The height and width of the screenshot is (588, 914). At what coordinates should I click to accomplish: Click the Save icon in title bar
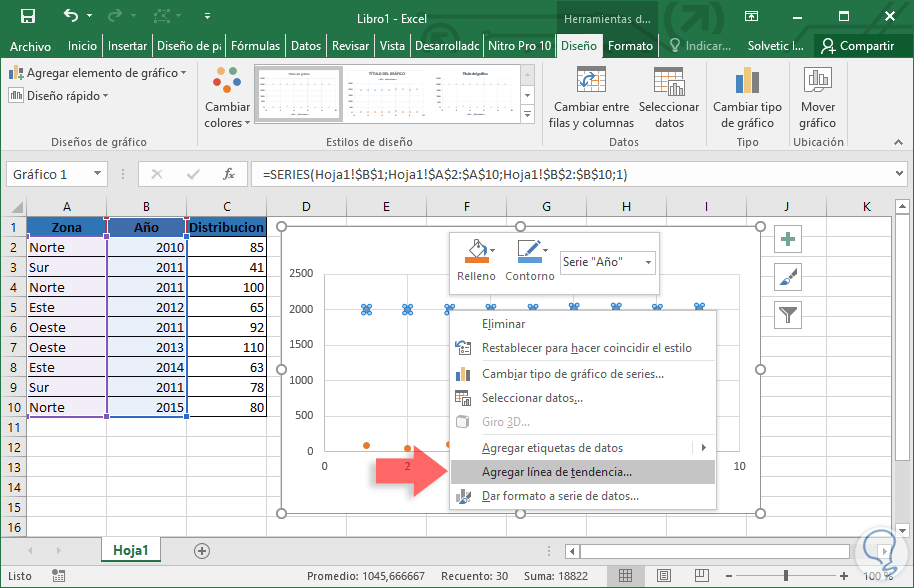coord(27,17)
